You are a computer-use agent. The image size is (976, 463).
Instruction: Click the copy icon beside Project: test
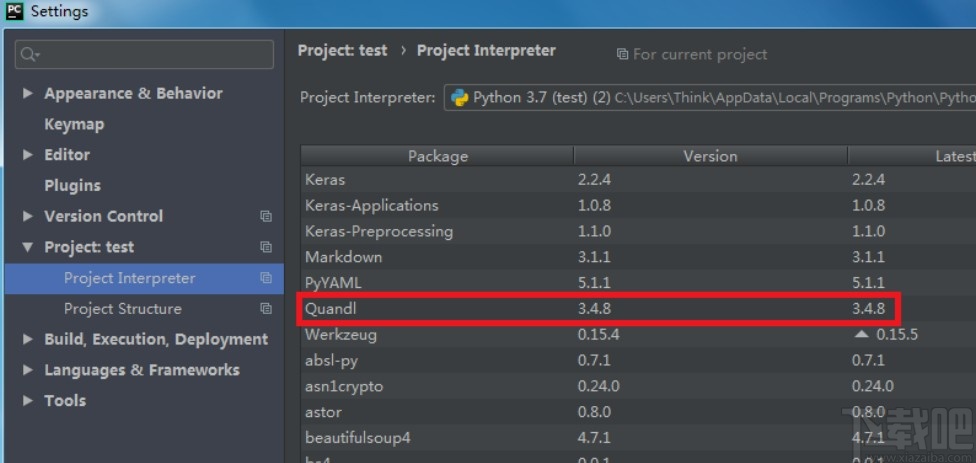click(266, 247)
